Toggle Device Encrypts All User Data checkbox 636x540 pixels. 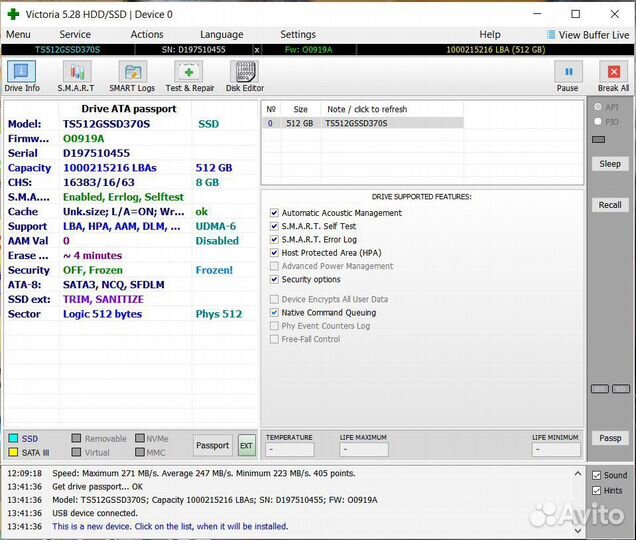coord(274,299)
